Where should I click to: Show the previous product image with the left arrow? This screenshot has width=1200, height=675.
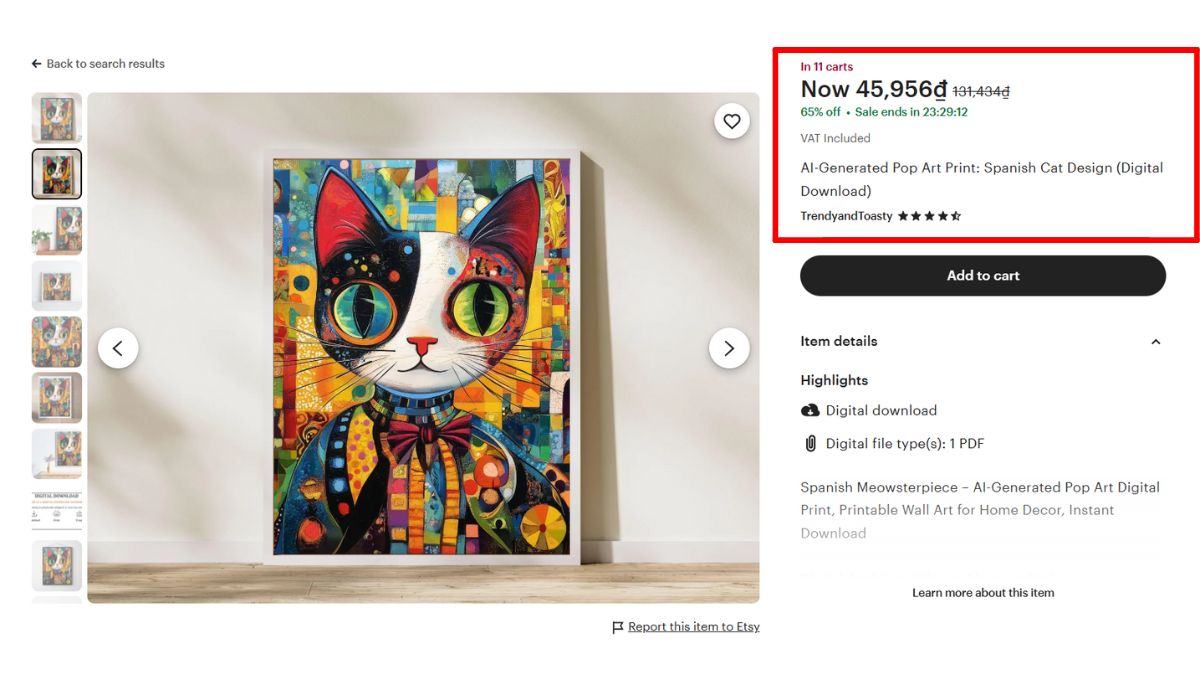point(118,347)
